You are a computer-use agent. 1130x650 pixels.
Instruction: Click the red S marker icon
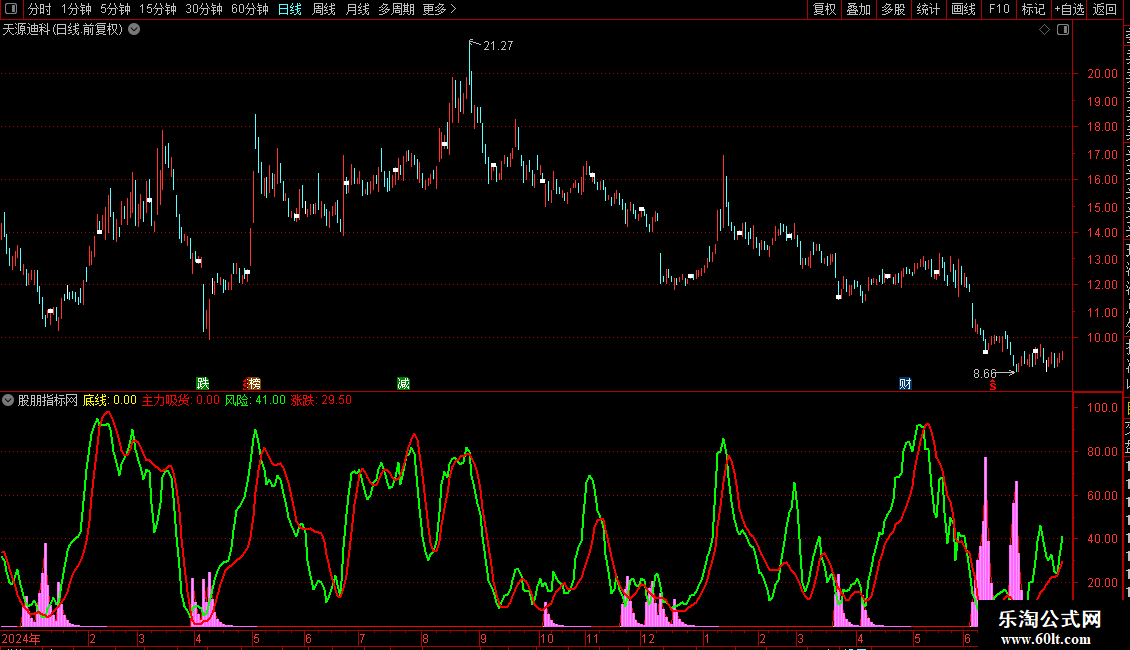pos(993,386)
